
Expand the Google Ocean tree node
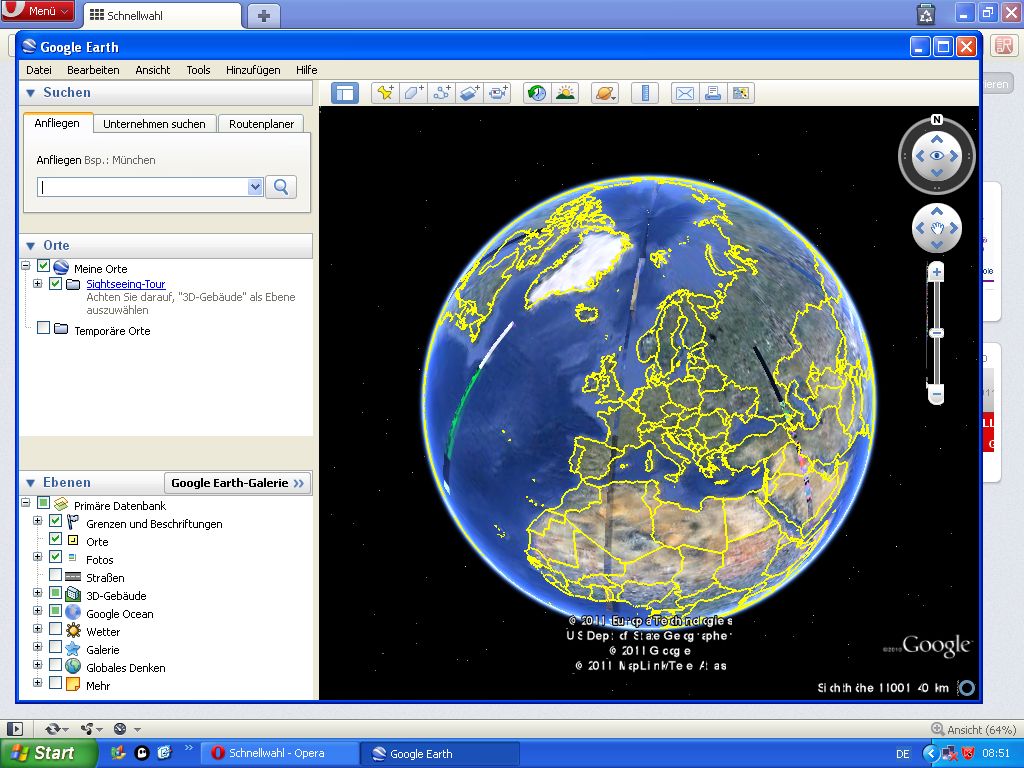coord(37,611)
